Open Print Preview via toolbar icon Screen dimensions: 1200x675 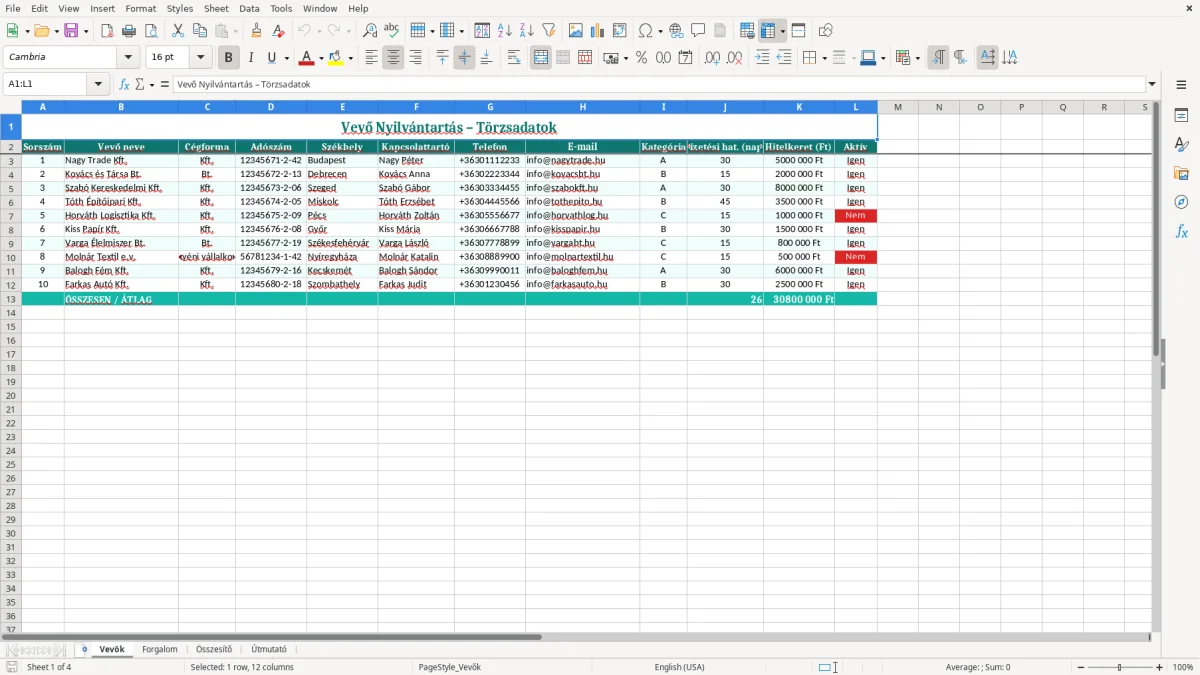151,31
